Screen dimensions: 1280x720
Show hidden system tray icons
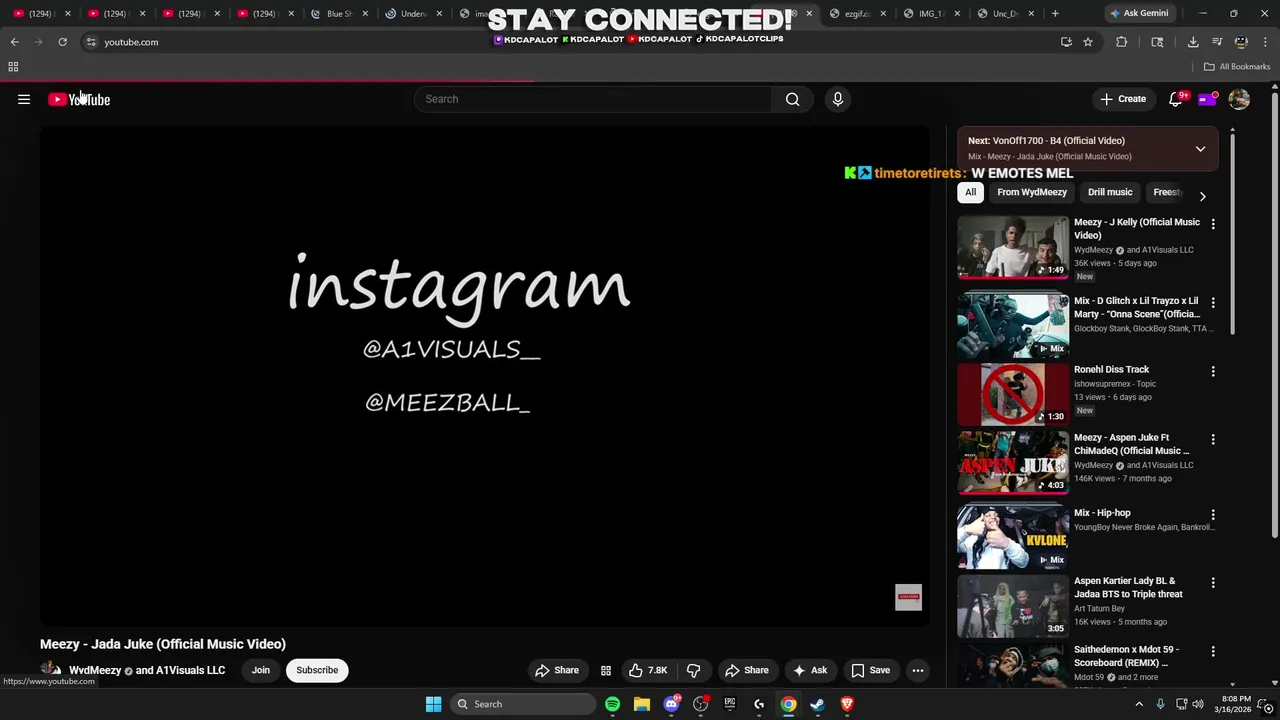1139,704
